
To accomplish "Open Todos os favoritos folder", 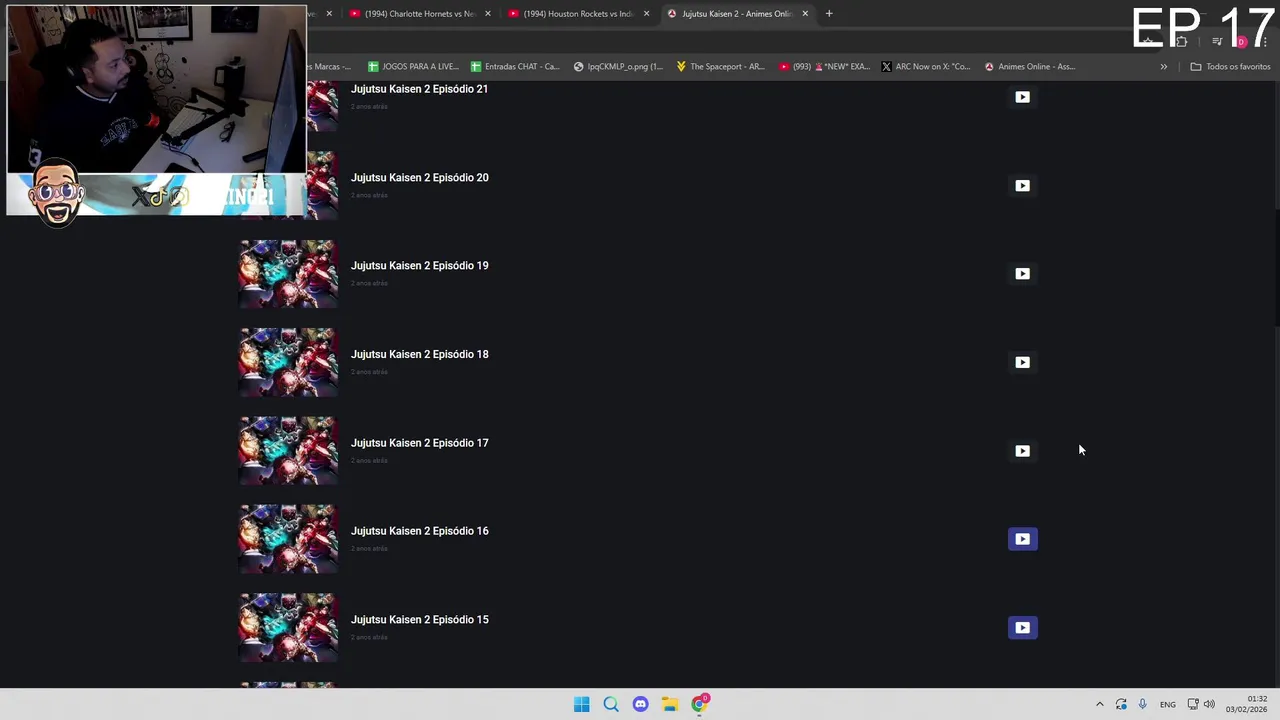I will 1230,67.
